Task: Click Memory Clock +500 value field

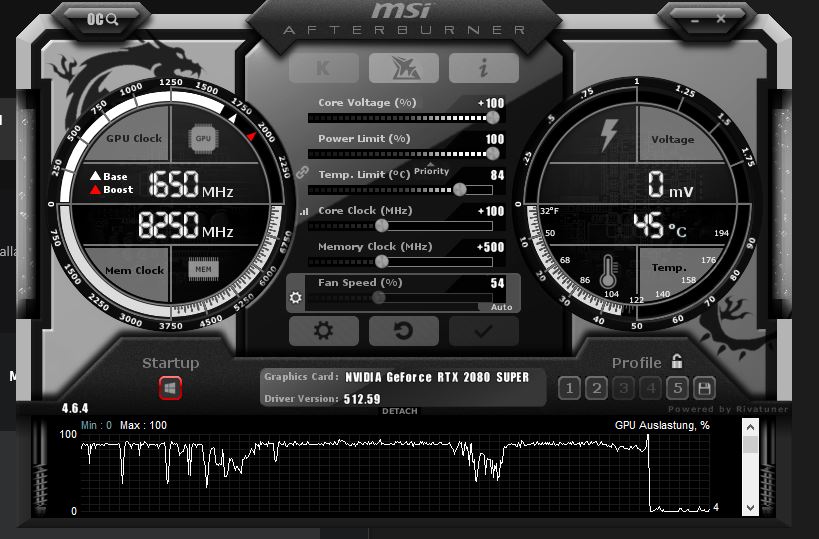Action: tap(490, 247)
